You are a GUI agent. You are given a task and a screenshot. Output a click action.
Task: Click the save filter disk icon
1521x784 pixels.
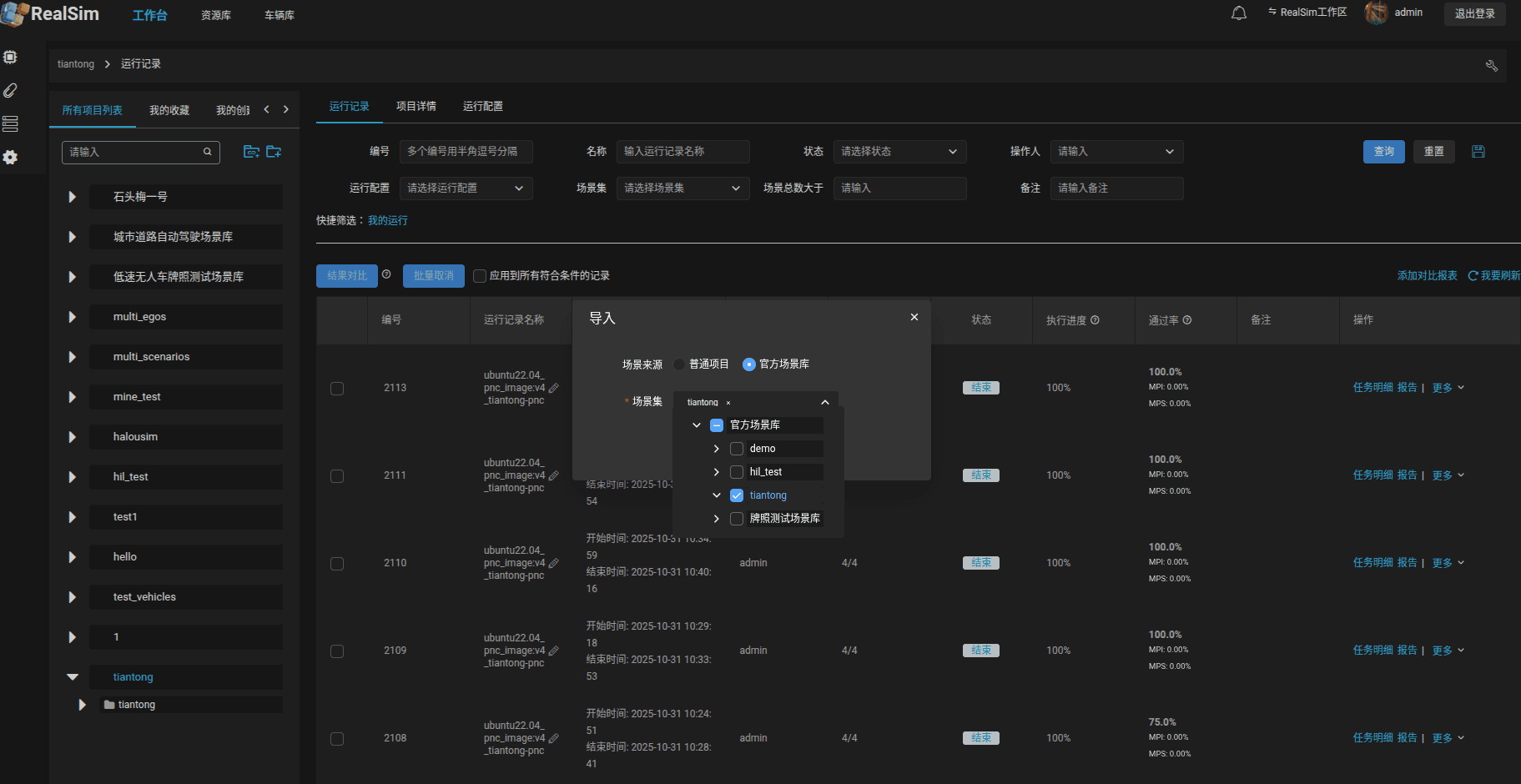coord(1478,151)
